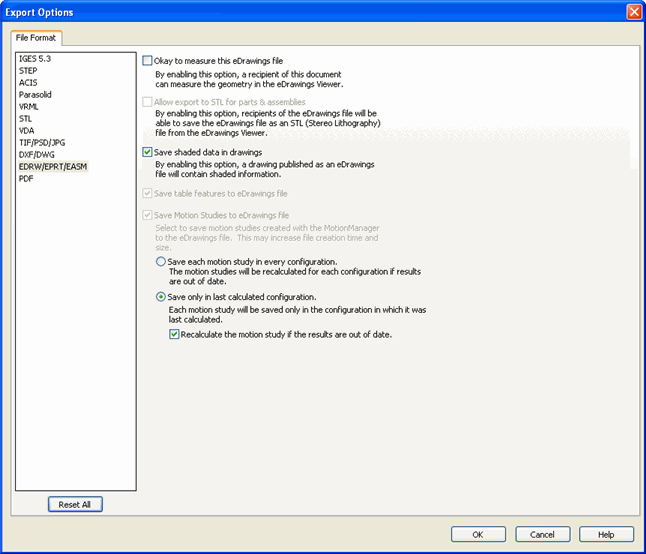Switch to the File Format tab

pyautogui.click(x=36, y=38)
